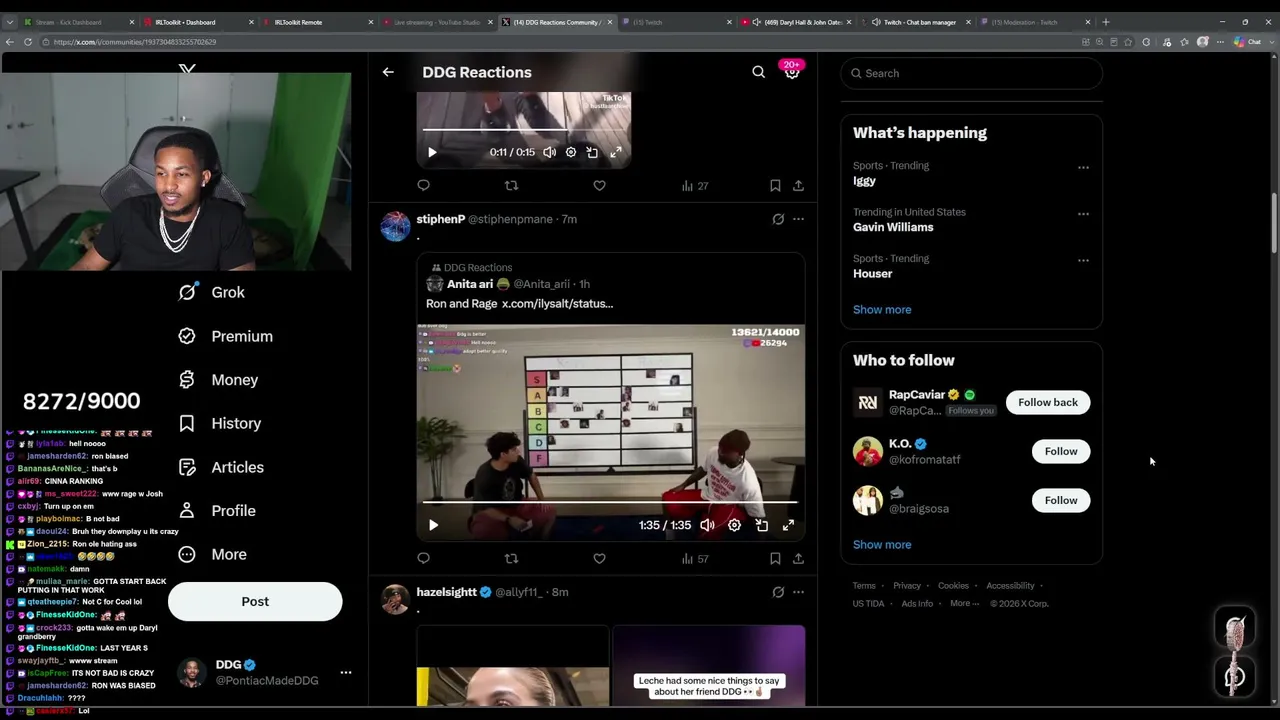This screenshot has width=1280, height=720.
Task: Reply to stiphenP's post
Action: point(423,558)
